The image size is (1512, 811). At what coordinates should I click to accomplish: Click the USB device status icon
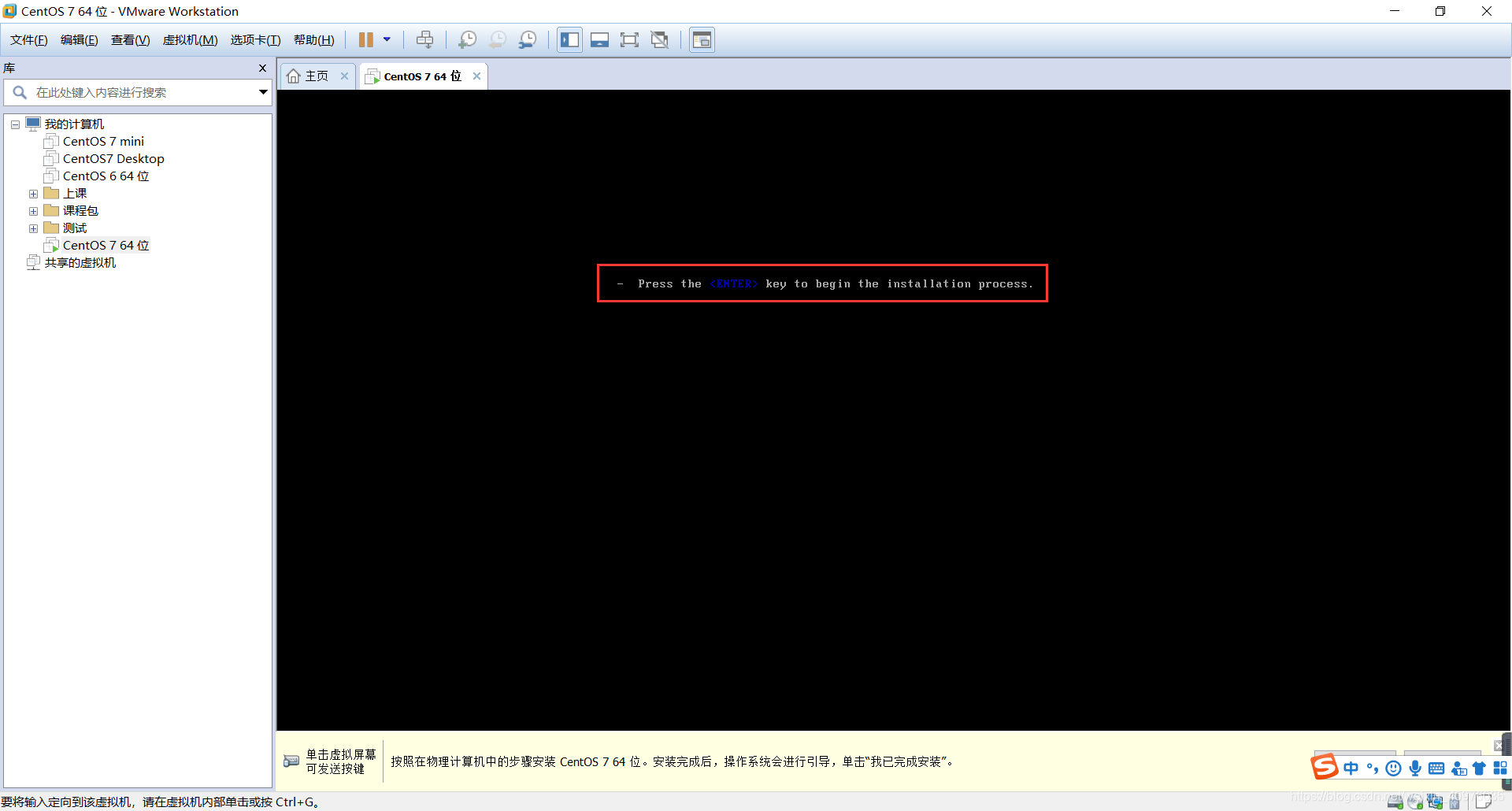pyautogui.click(x=1455, y=802)
